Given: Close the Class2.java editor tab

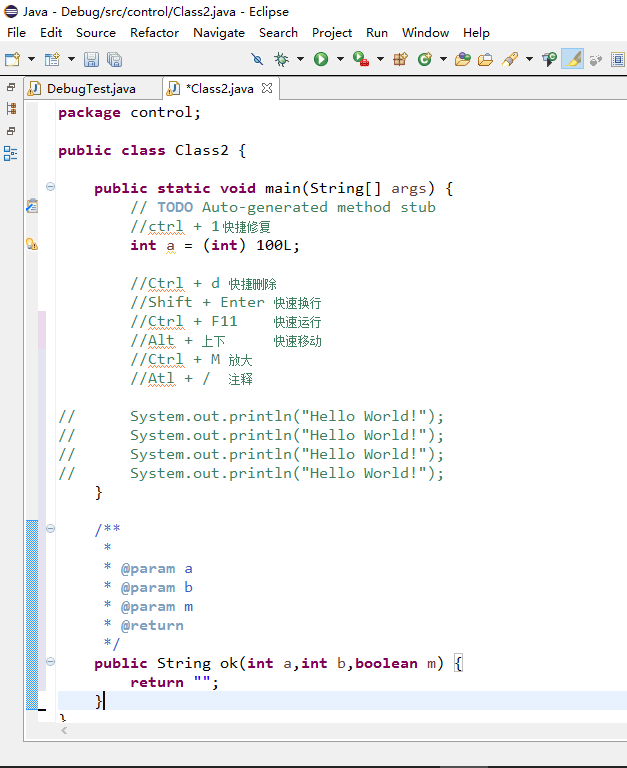Looking at the screenshot, I should point(267,88).
